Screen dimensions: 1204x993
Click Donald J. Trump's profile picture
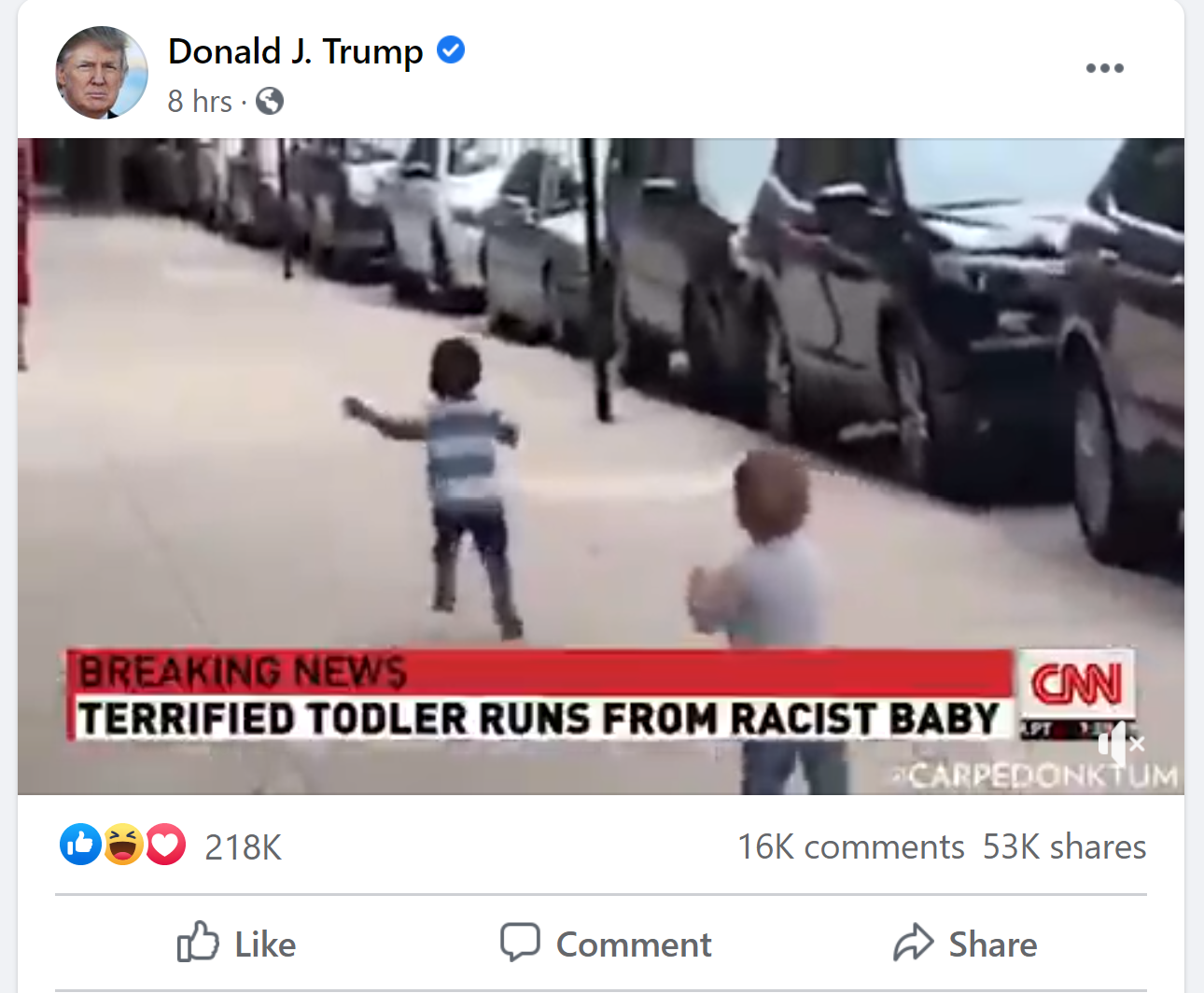pyautogui.click(x=102, y=73)
